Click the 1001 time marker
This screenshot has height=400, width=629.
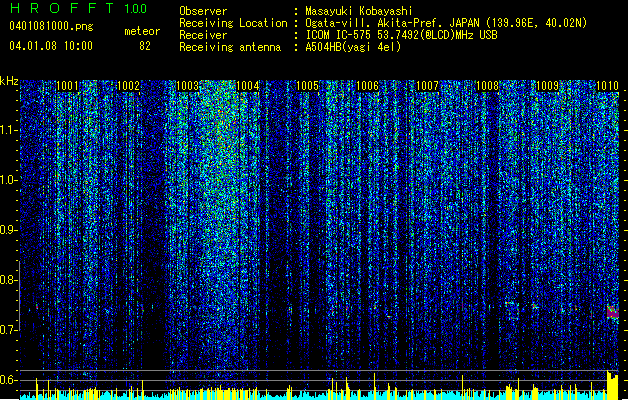pos(67,86)
